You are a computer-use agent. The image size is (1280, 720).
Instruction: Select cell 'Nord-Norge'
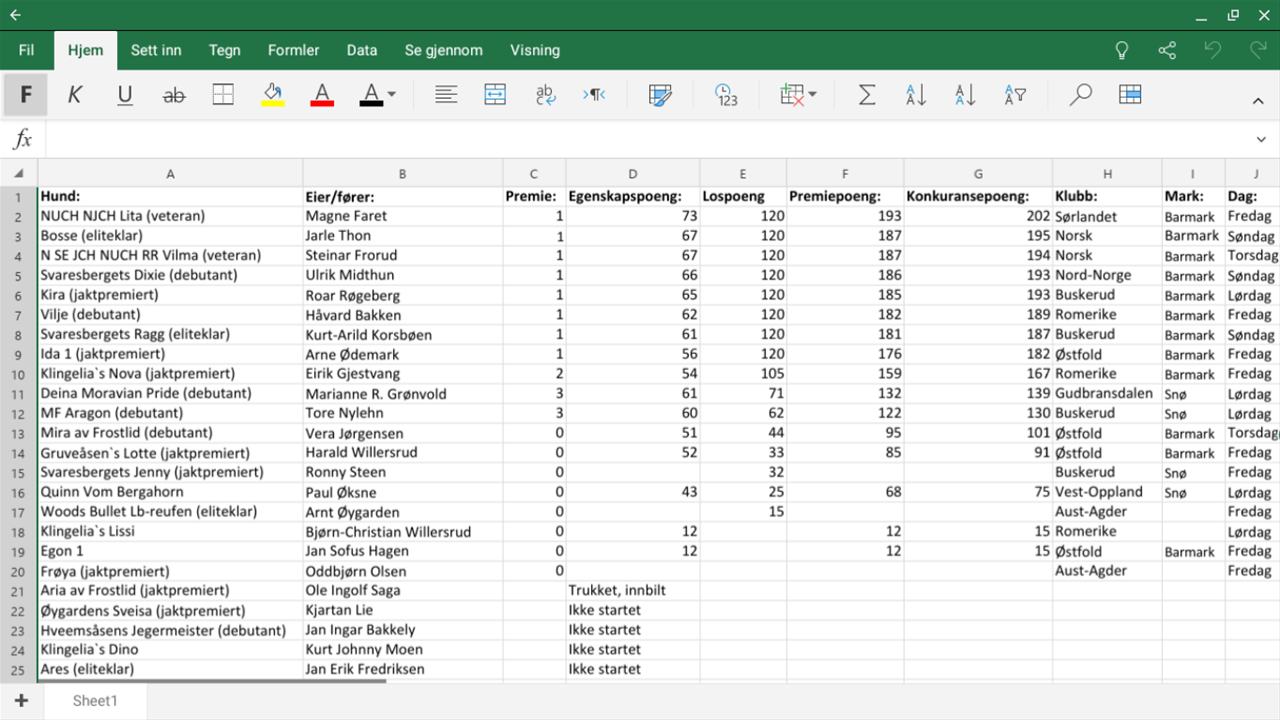[1107, 275]
